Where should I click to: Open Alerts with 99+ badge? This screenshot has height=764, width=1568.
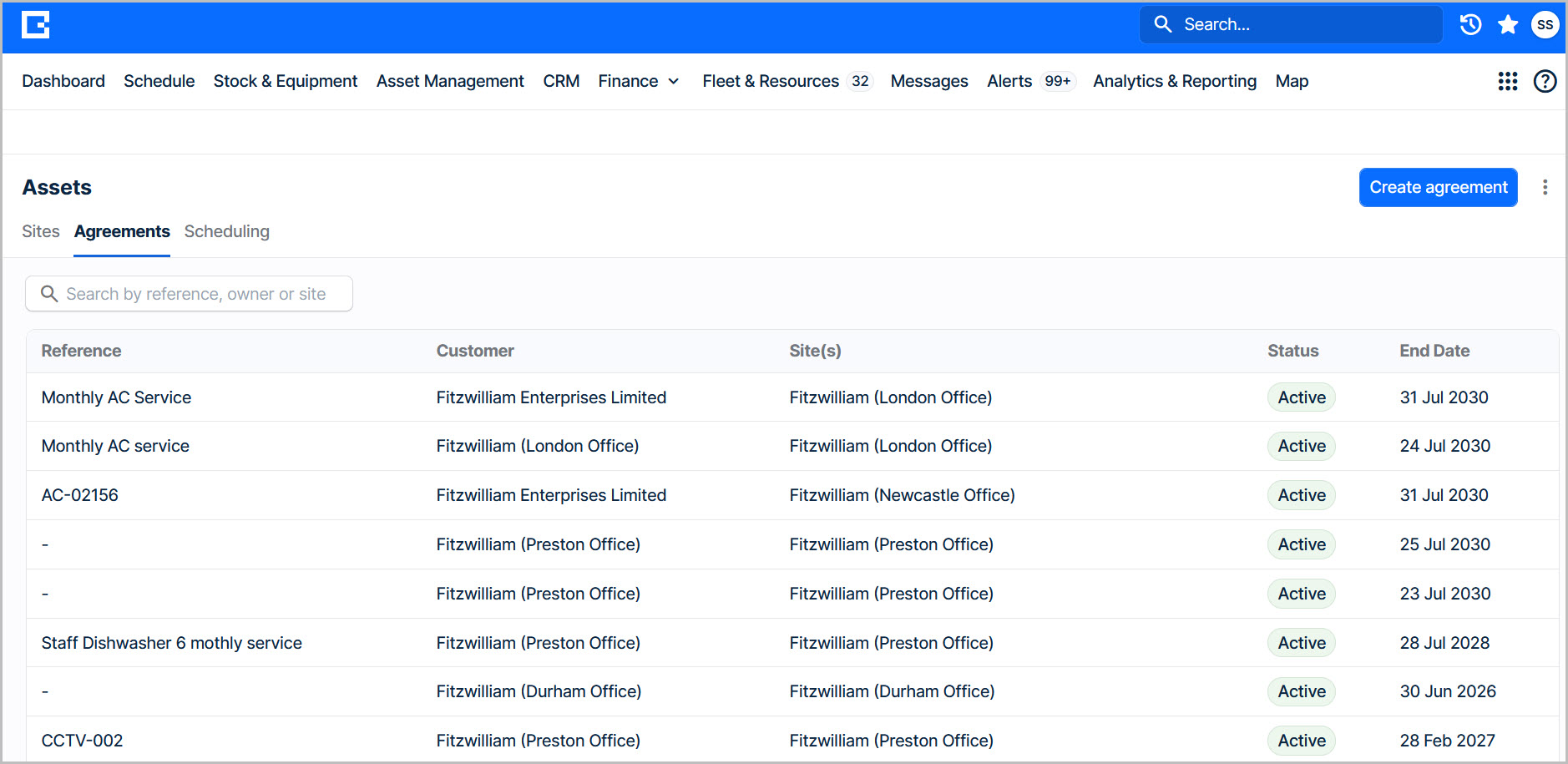tap(1031, 81)
